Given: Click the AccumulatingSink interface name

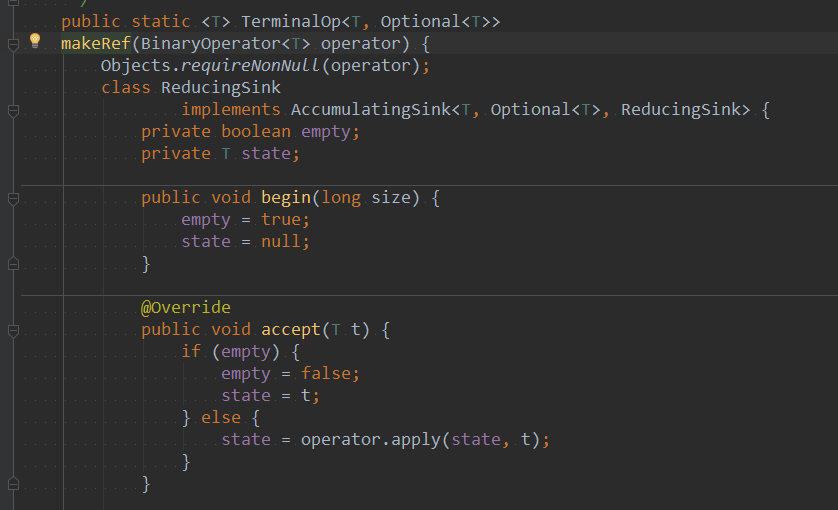Looking at the screenshot, I should [370, 110].
